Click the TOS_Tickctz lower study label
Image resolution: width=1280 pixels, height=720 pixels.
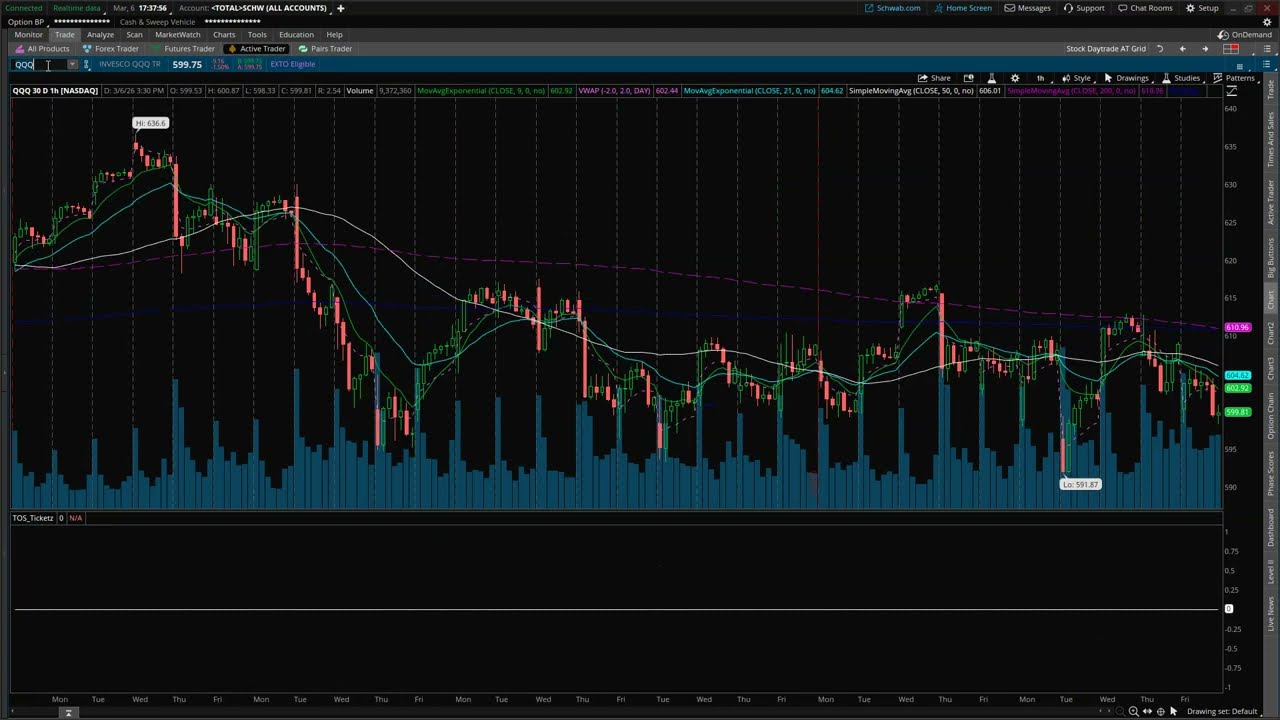[33, 518]
